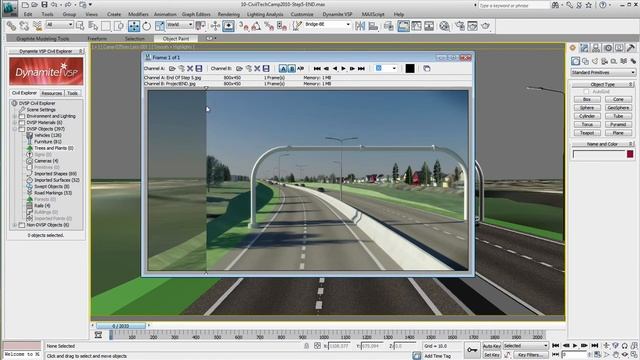
Task: Click the Render Production teapot icon
Action: click(485, 26)
